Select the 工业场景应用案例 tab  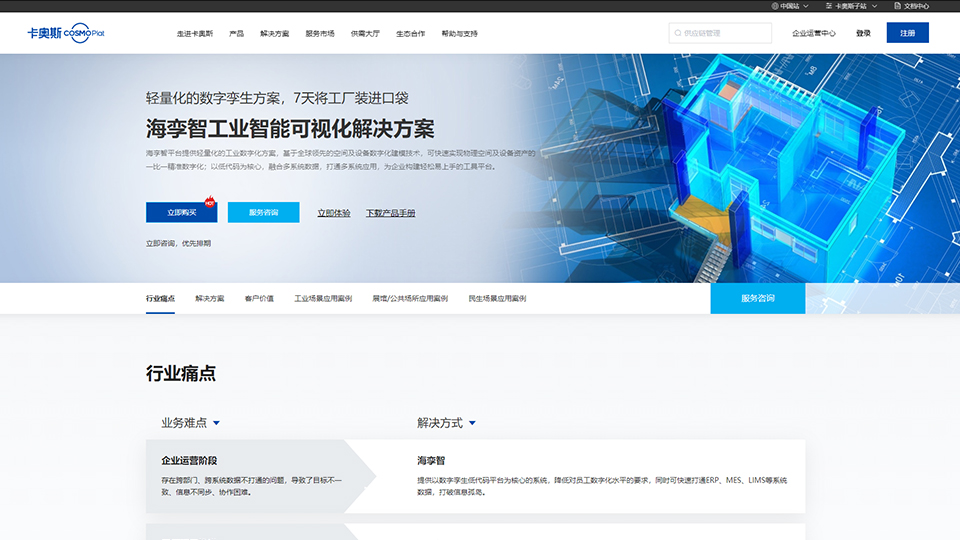tap(323, 299)
